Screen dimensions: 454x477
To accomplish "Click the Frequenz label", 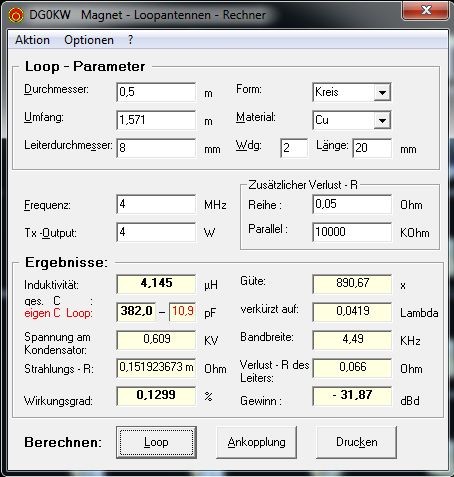I will [47, 205].
